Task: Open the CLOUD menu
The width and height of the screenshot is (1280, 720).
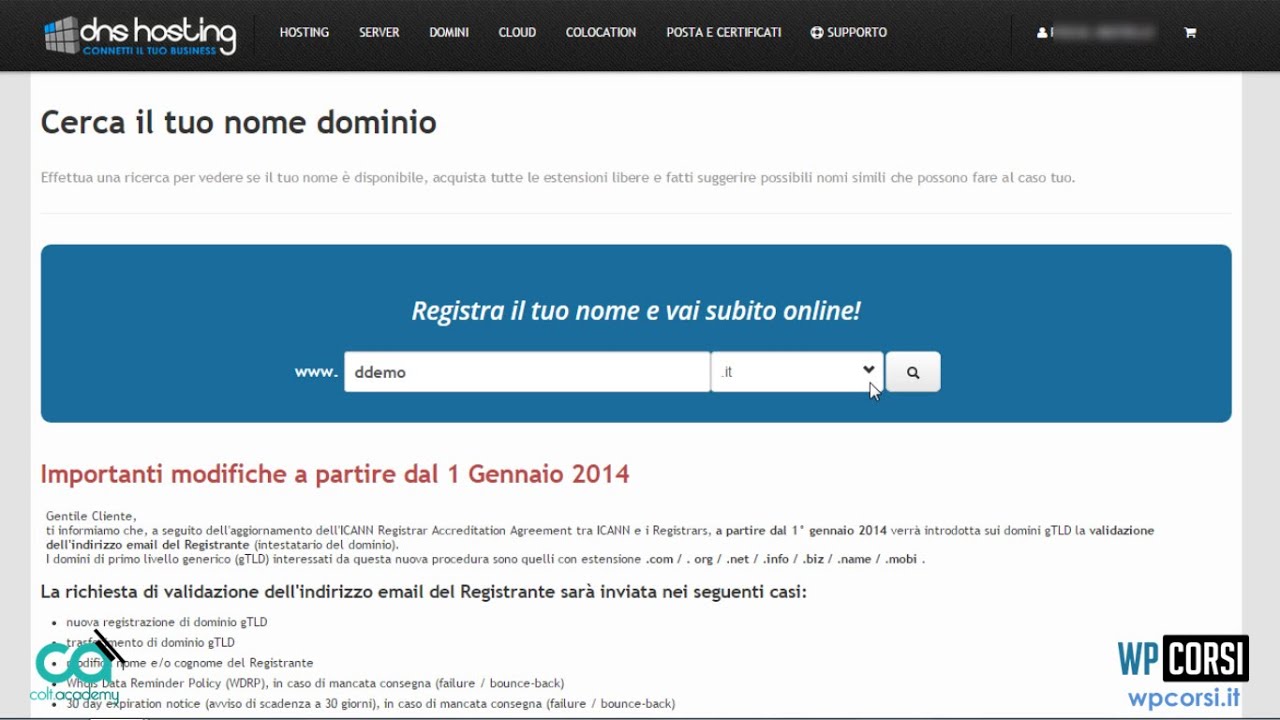Action: point(517,32)
